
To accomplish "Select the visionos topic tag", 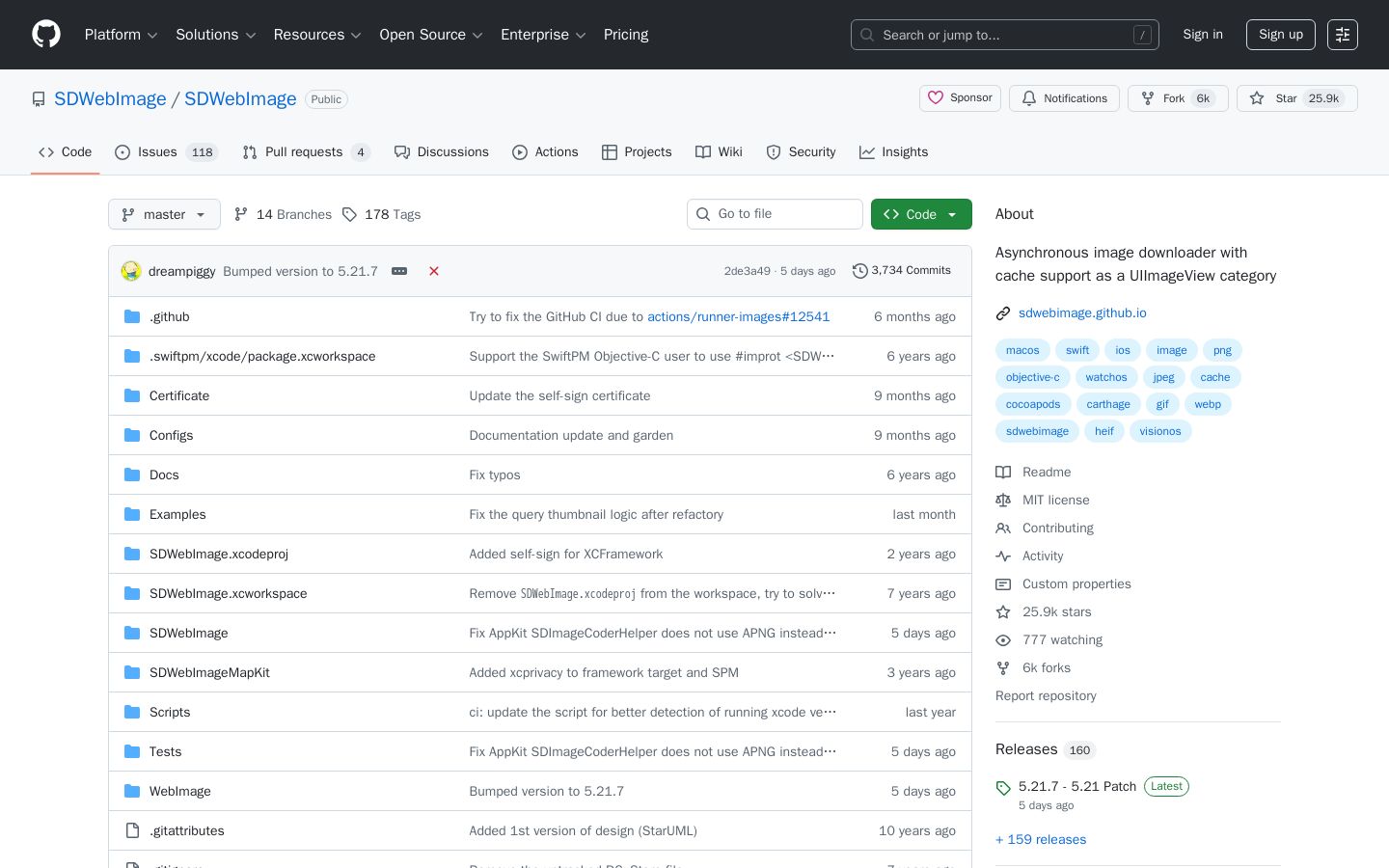I will pyautogui.click(x=1160, y=431).
